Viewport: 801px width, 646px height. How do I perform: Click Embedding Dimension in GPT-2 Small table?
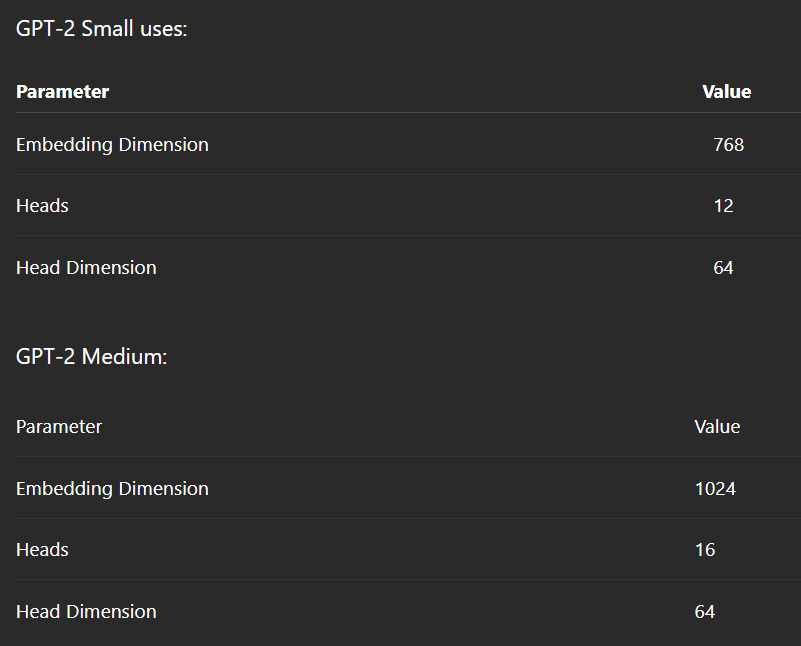pos(112,145)
